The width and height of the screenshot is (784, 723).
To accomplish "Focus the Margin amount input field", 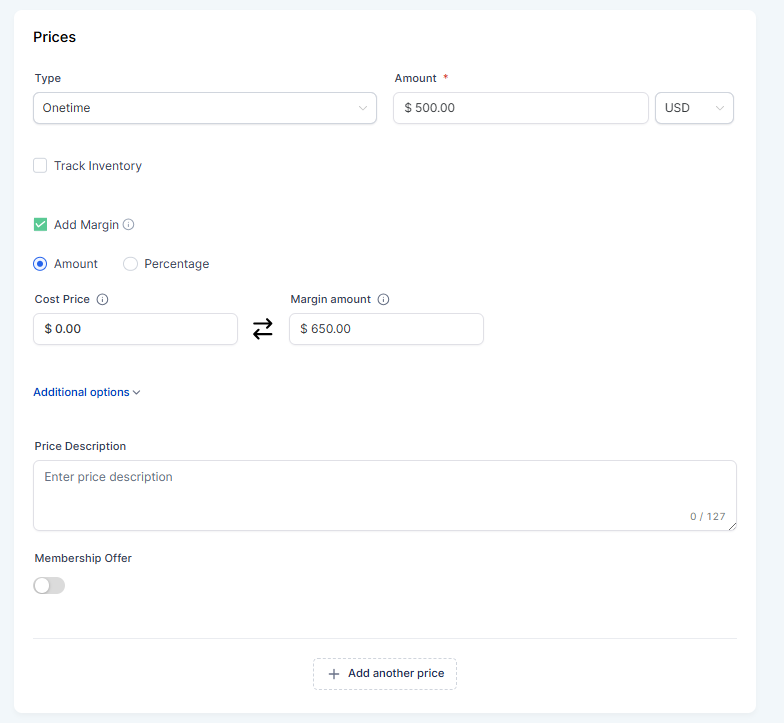I will point(386,329).
